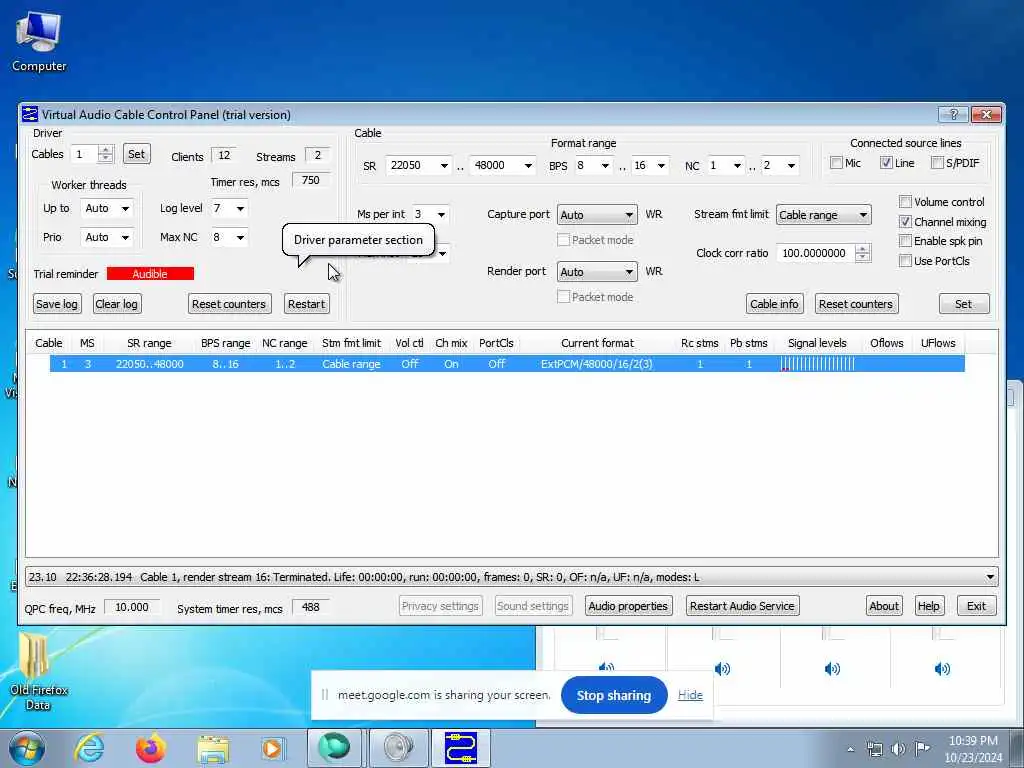Enable the S/PDIF source line checkbox
Viewport: 1024px width, 768px height.
click(x=937, y=163)
